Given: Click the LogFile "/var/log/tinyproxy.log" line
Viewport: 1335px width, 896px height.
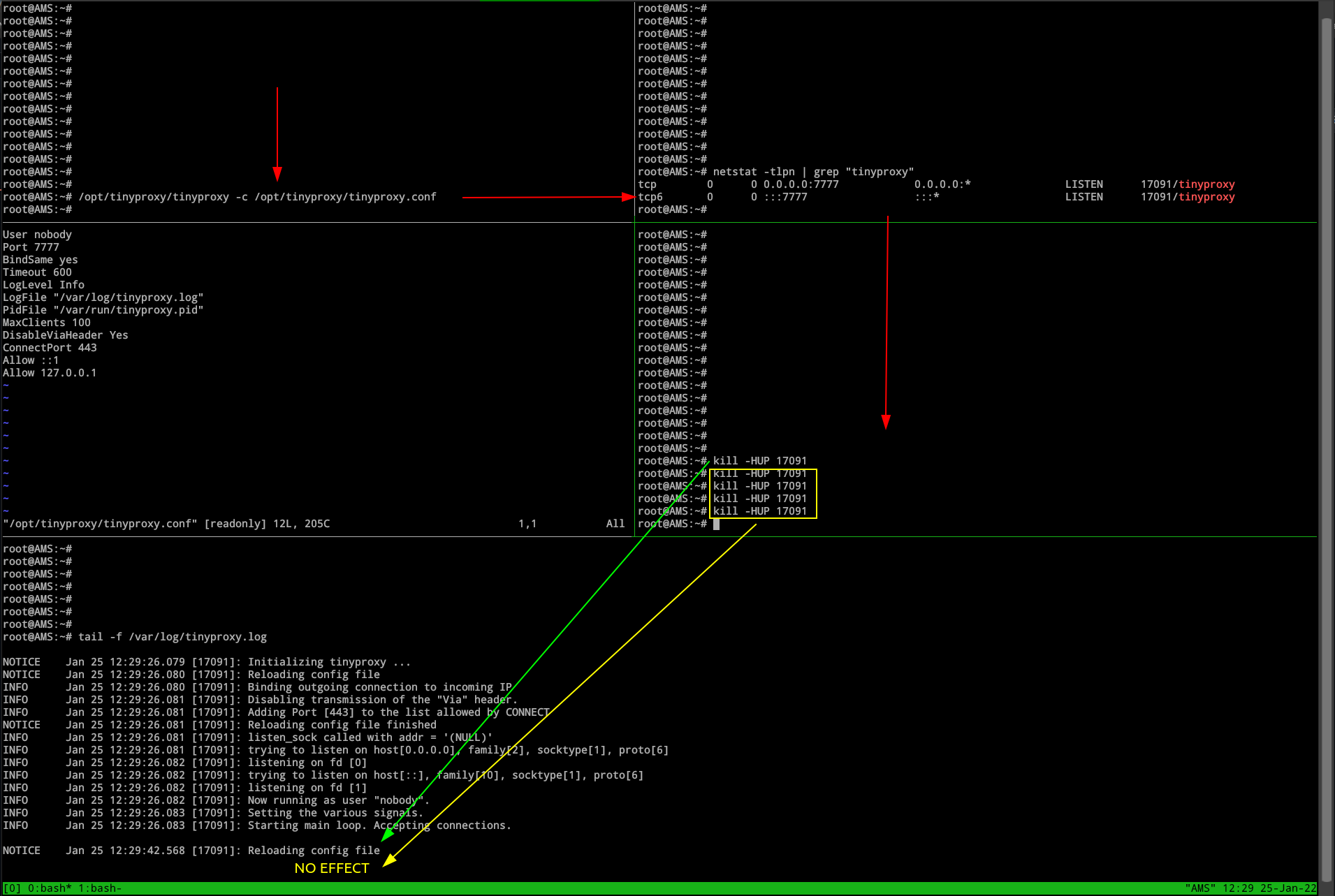Looking at the screenshot, I should [x=103, y=298].
